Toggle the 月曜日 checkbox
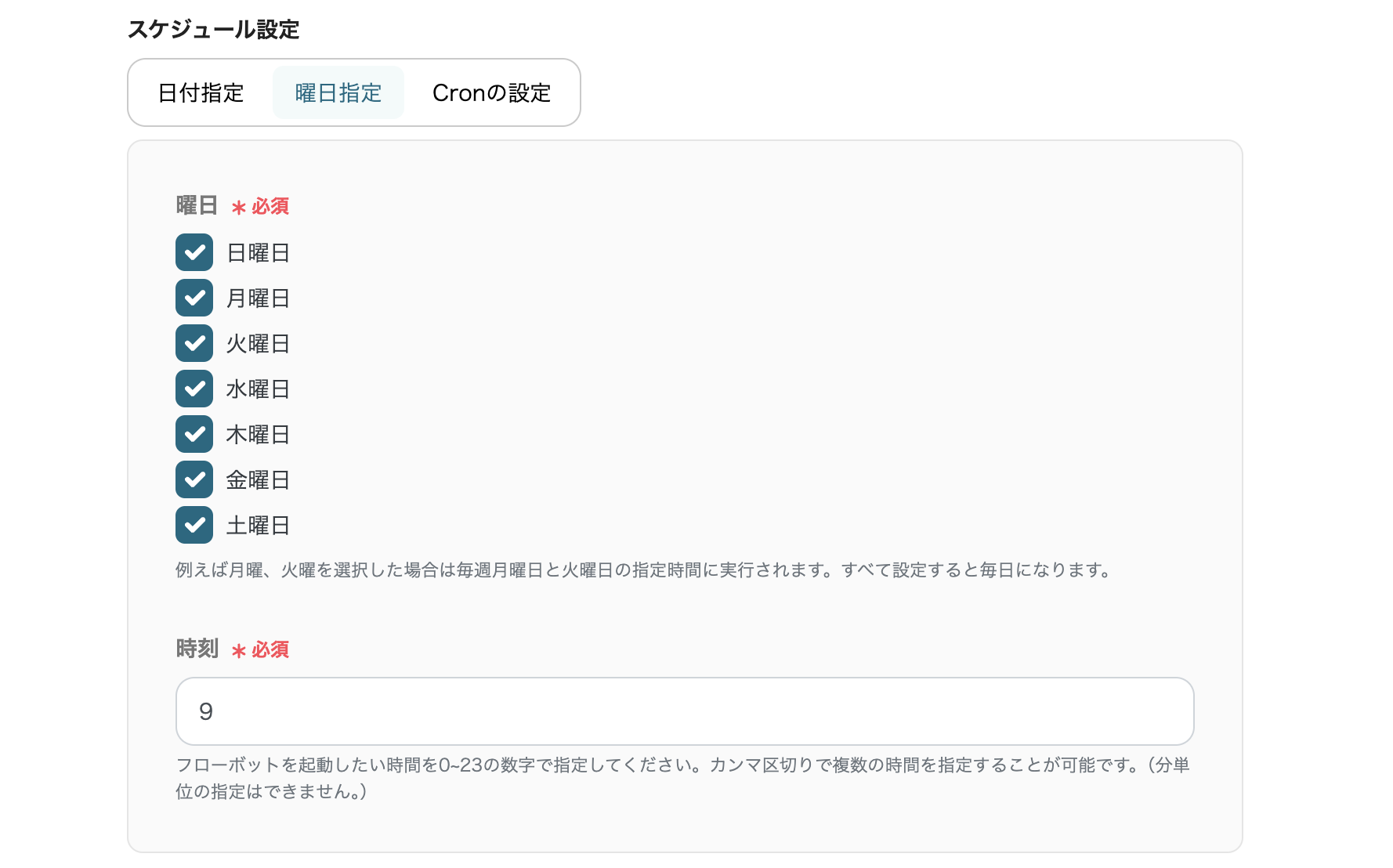 pos(194,298)
